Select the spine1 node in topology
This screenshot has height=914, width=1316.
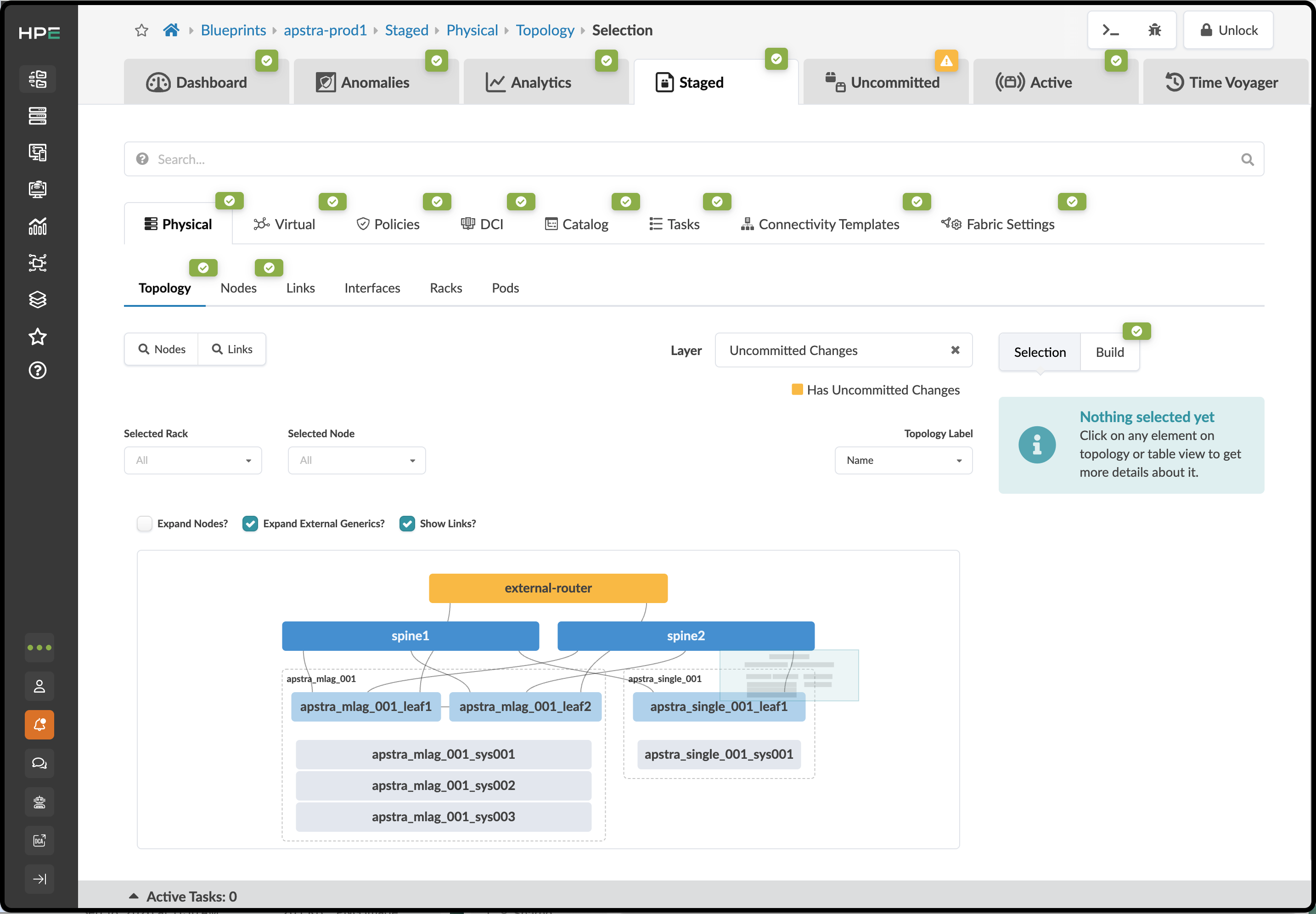[411, 636]
